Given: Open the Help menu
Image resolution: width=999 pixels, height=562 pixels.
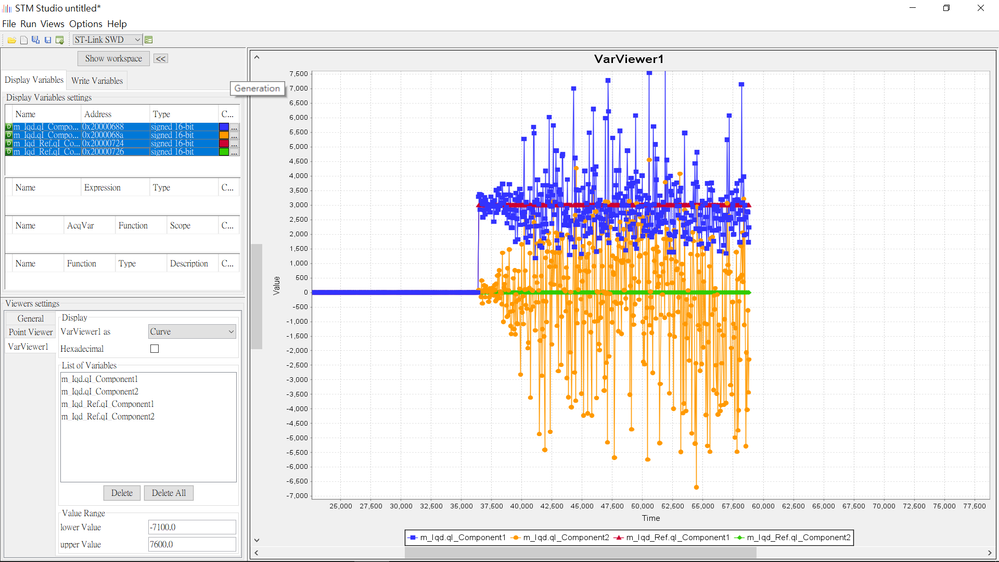Looking at the screenshot, I should click(117, 24).
